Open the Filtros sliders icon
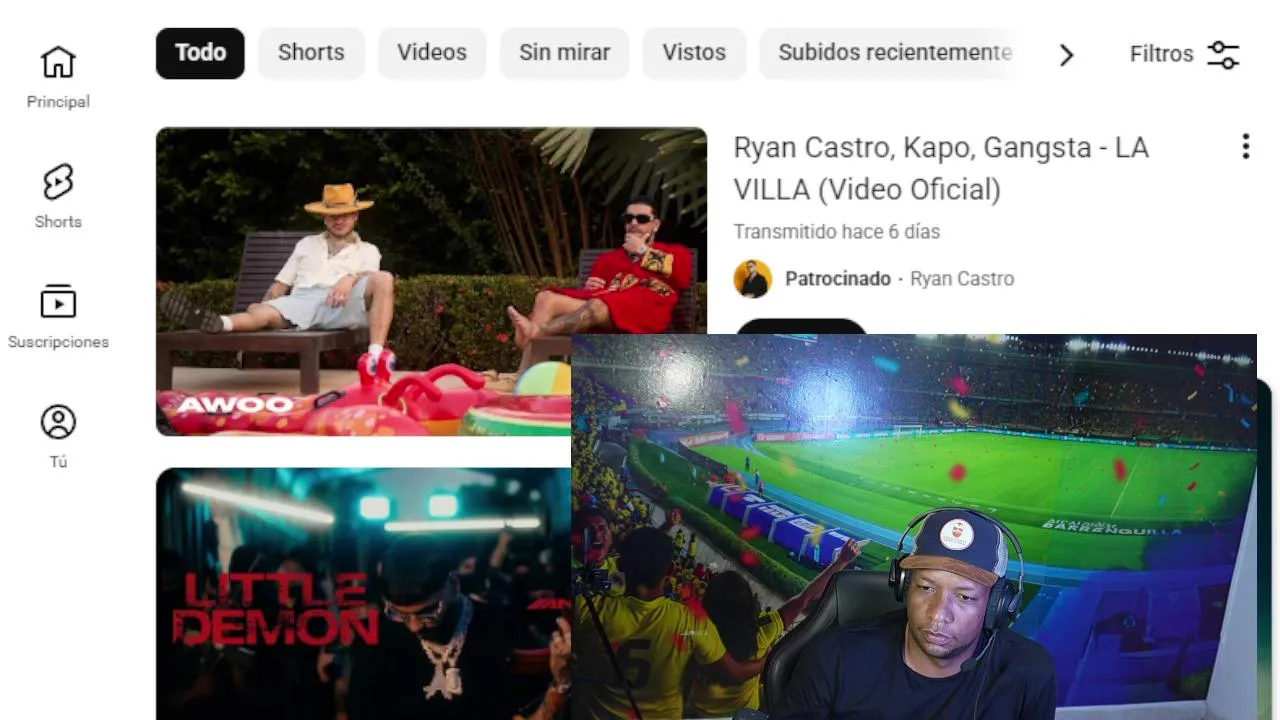The height and width of the screenshot is (720, 1280). click(1223, 54)
